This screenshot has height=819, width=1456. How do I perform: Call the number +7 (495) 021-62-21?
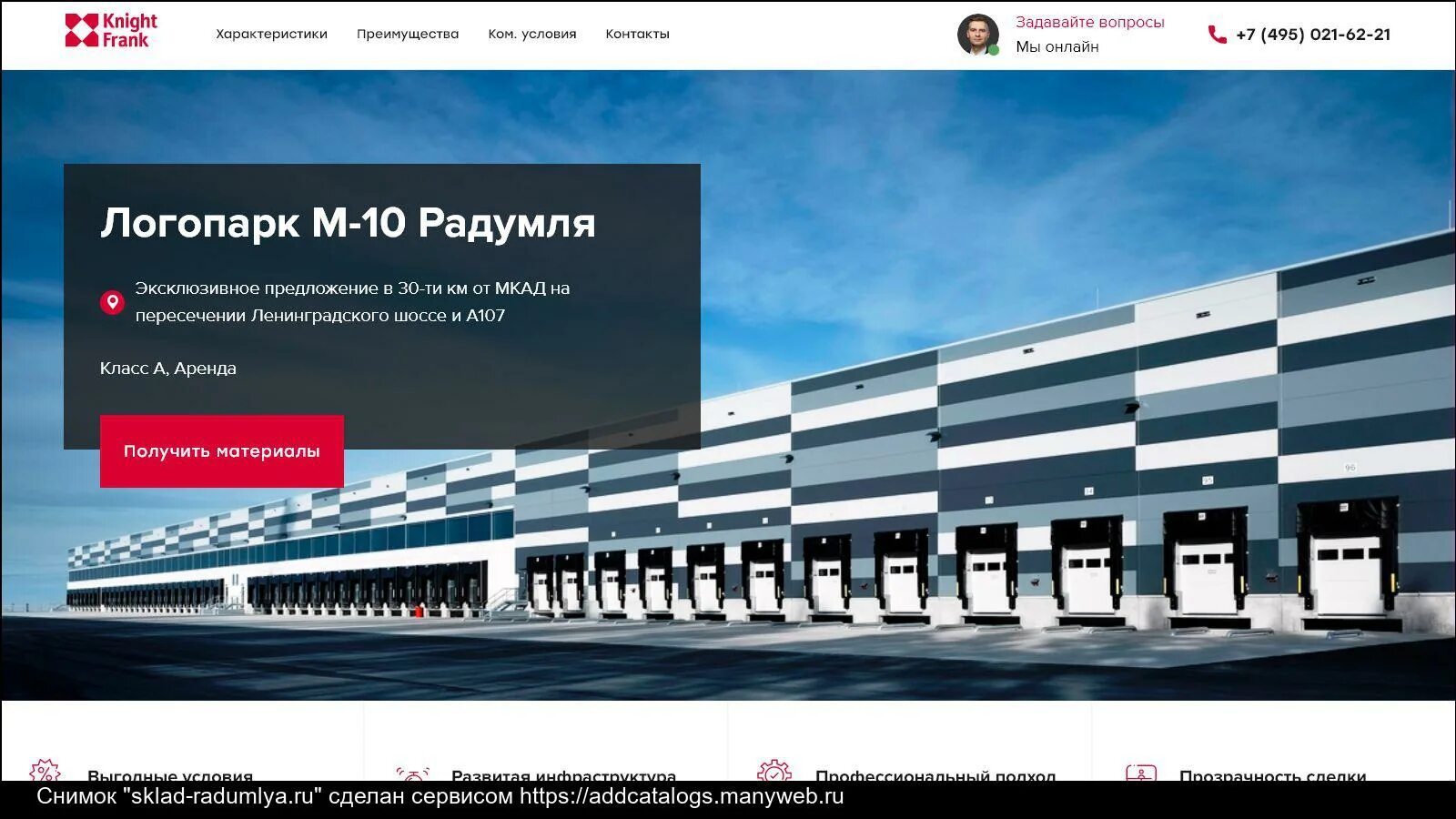[x=1313, y=35]
